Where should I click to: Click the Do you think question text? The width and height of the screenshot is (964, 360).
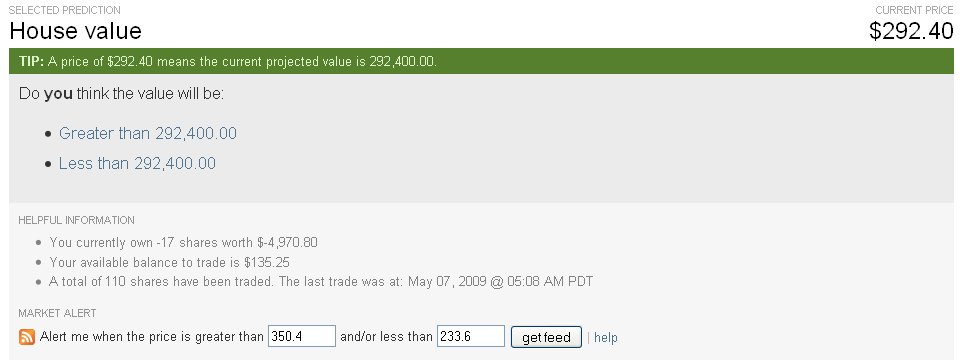pyautogui.click(x=122, y=94)
